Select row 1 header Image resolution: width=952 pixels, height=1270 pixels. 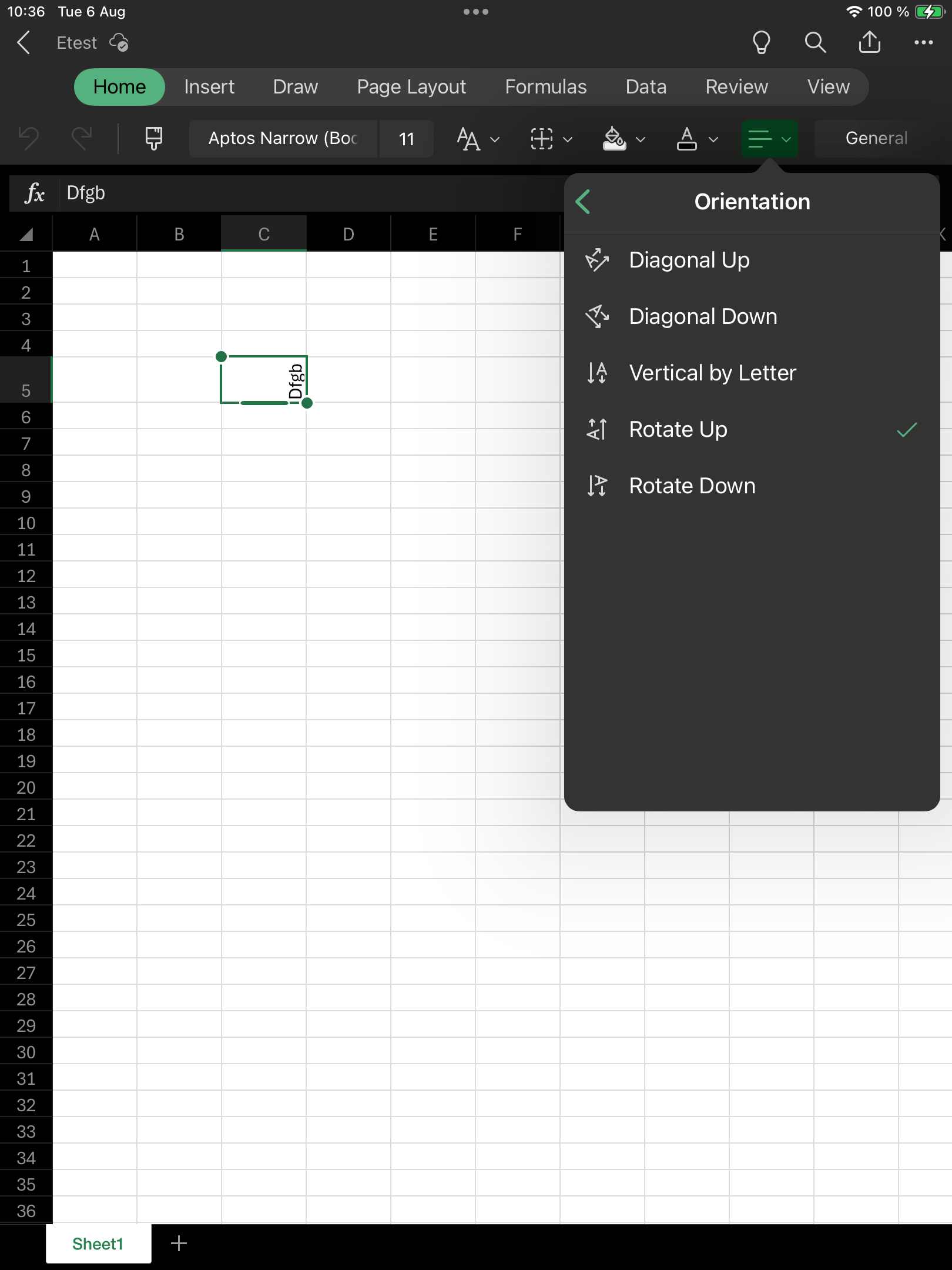pos(26,266)
